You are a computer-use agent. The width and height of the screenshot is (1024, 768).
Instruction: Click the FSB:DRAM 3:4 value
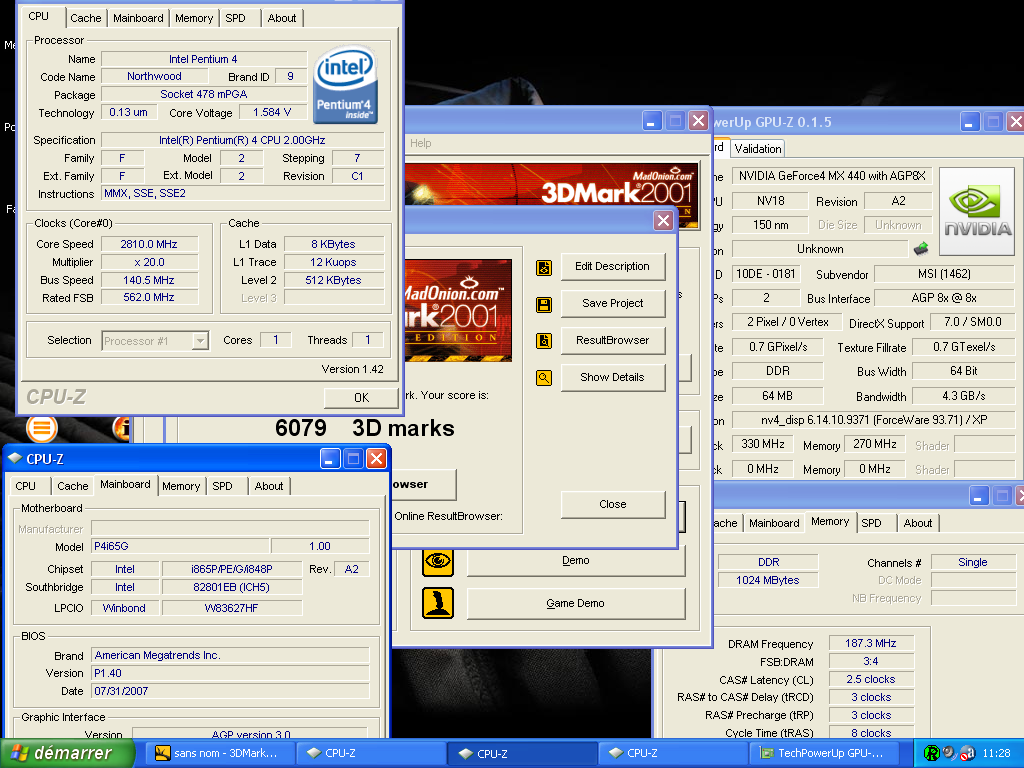pyautogui.click(x=871, y=661)
